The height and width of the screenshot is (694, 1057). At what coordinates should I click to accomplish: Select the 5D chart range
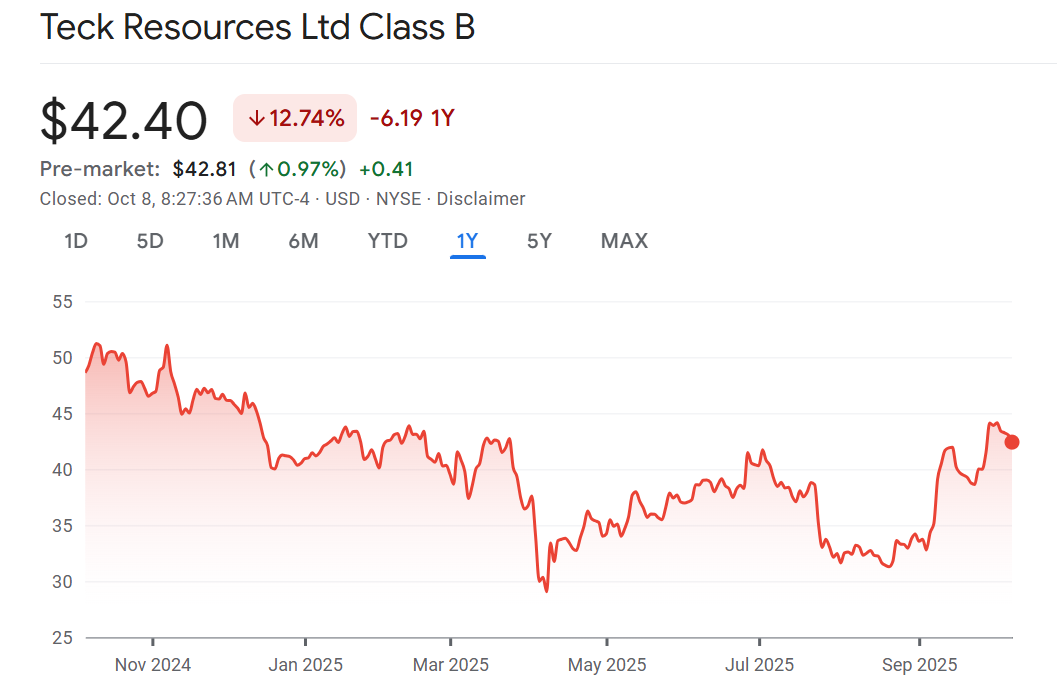pos(150,241)
